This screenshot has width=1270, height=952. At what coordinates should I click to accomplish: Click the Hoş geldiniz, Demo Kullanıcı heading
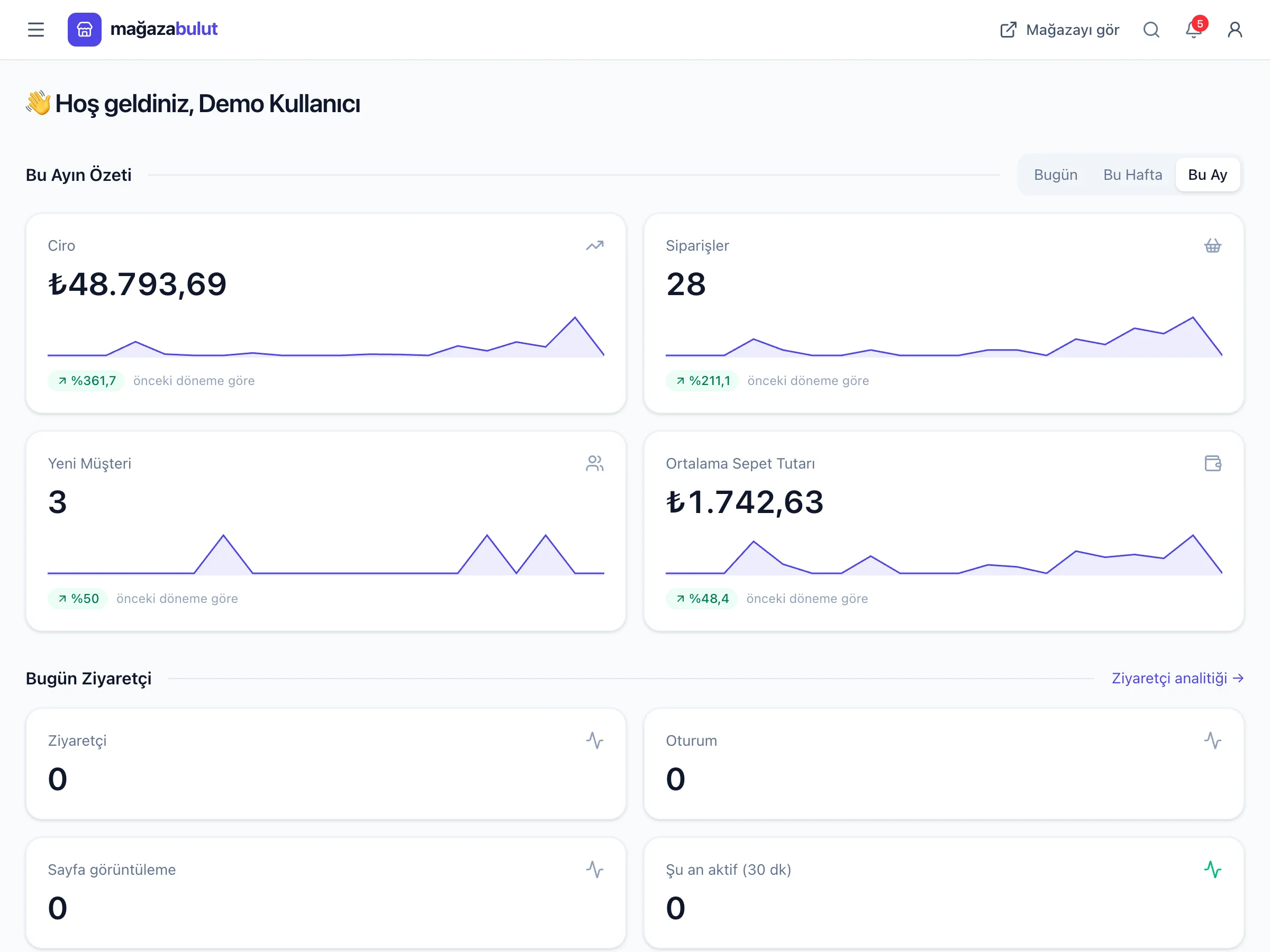pyautogui.click(x=194, y=104)
